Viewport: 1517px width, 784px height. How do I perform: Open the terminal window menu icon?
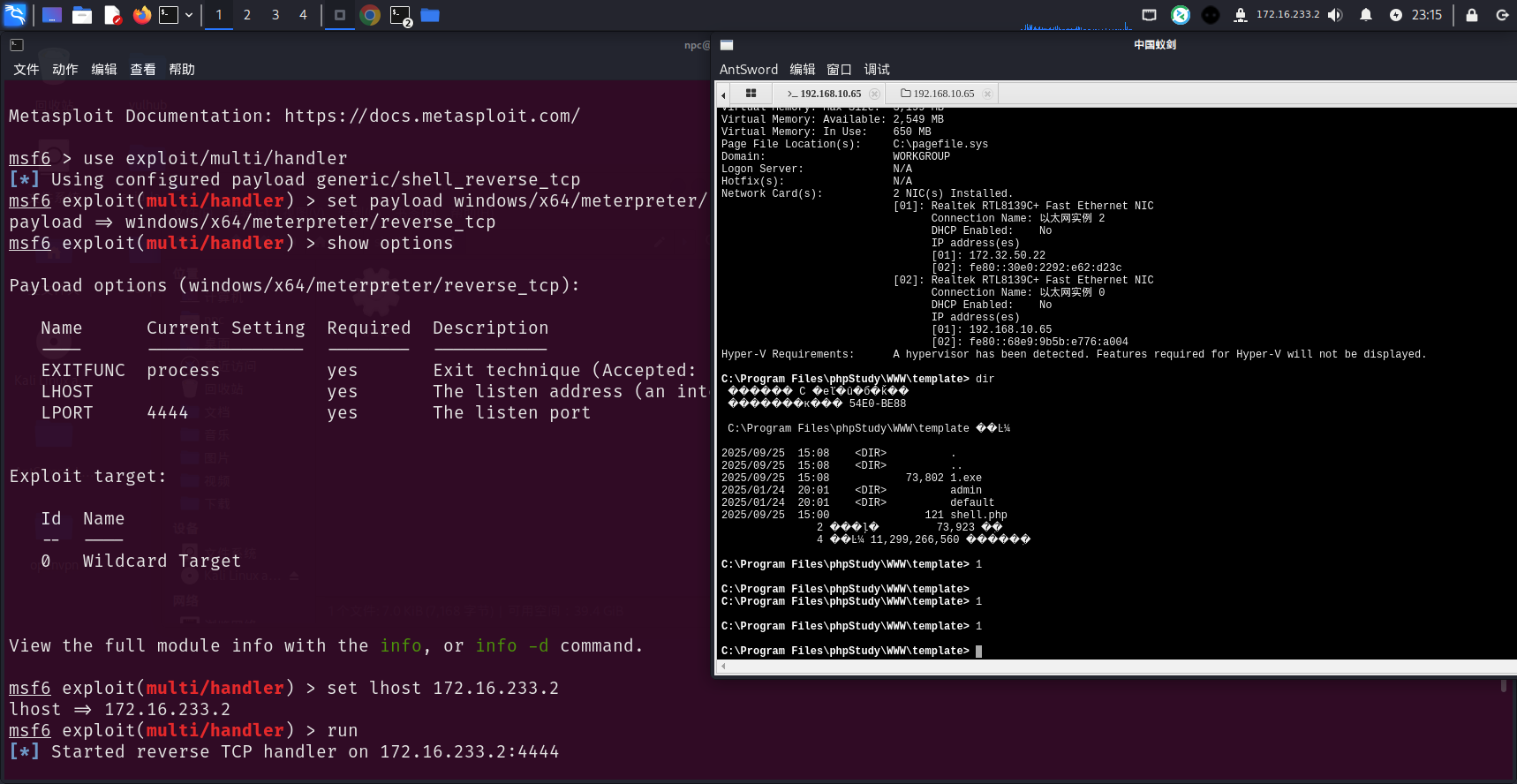17,45
